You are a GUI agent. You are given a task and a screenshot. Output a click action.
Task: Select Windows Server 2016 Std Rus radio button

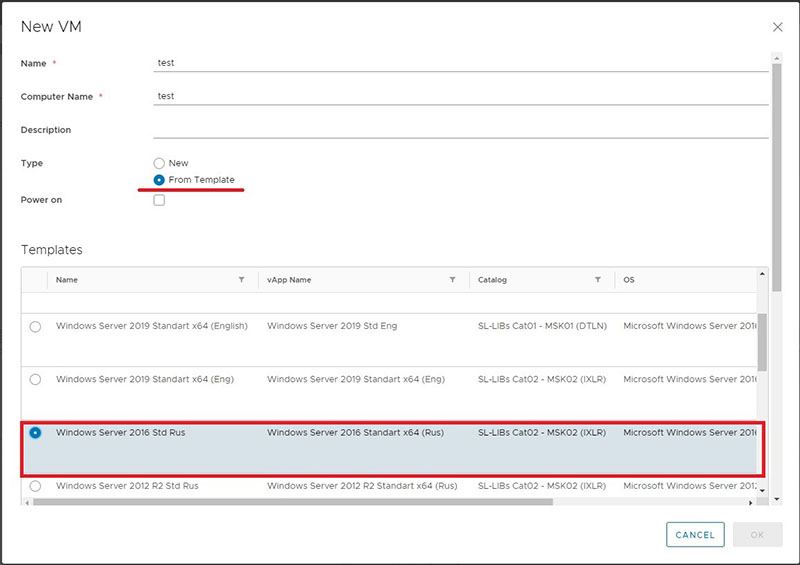tap(36, 433)
